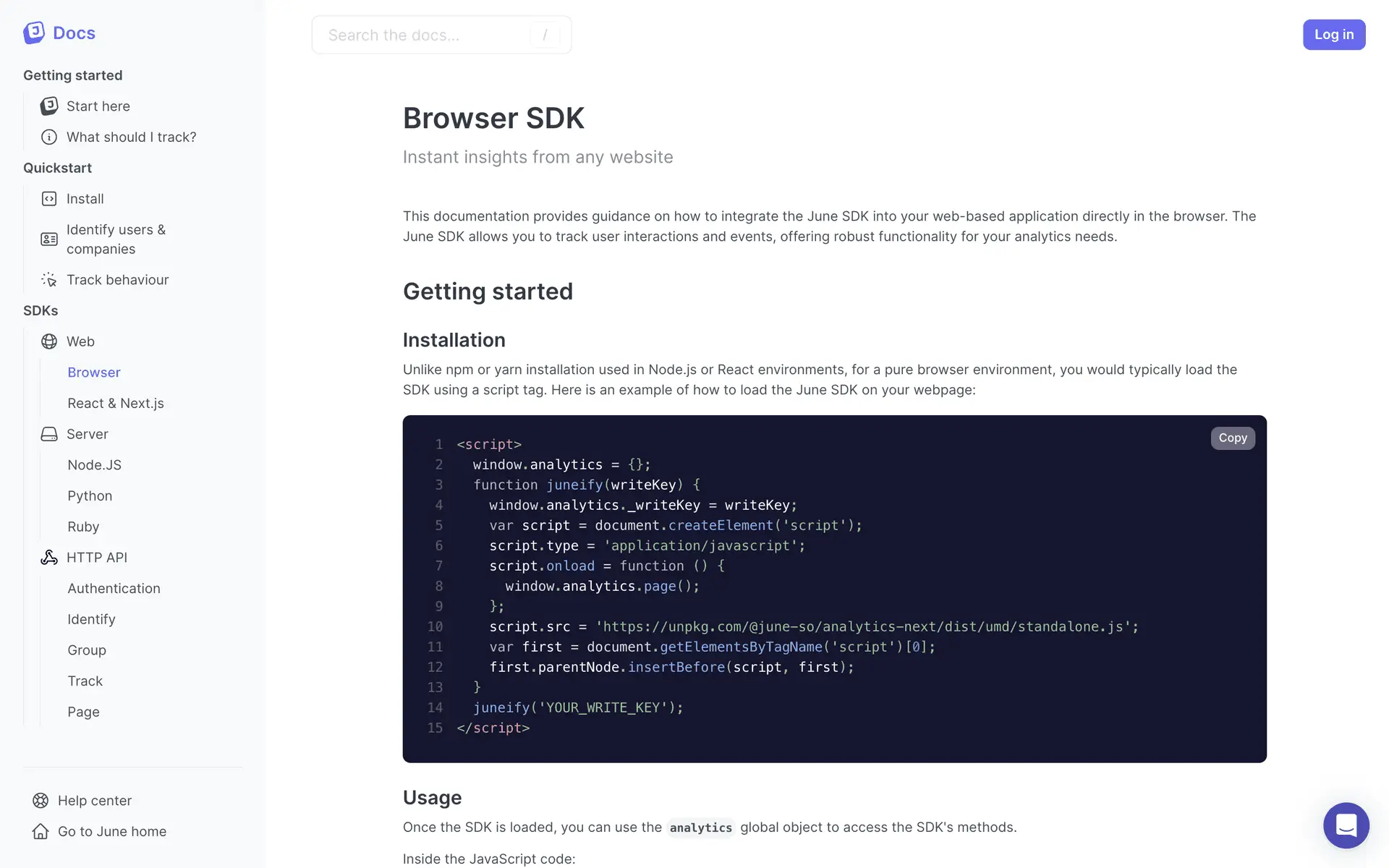The height and width of the screenshot is (868, 1389).
Task: Click the Identify users ID card icon
Action: [x=49, y=239]
